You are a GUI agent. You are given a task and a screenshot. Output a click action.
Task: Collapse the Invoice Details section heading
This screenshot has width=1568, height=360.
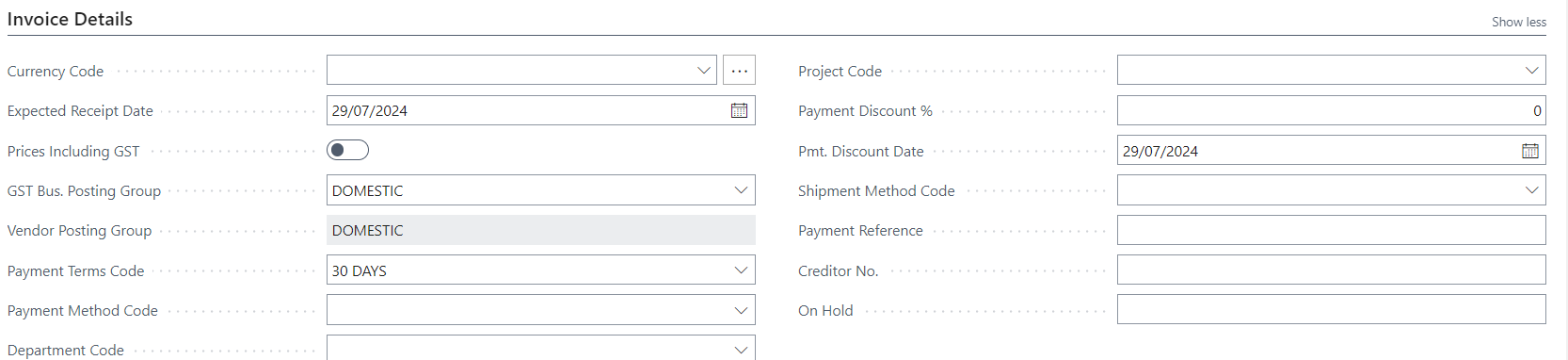[70, 19]
